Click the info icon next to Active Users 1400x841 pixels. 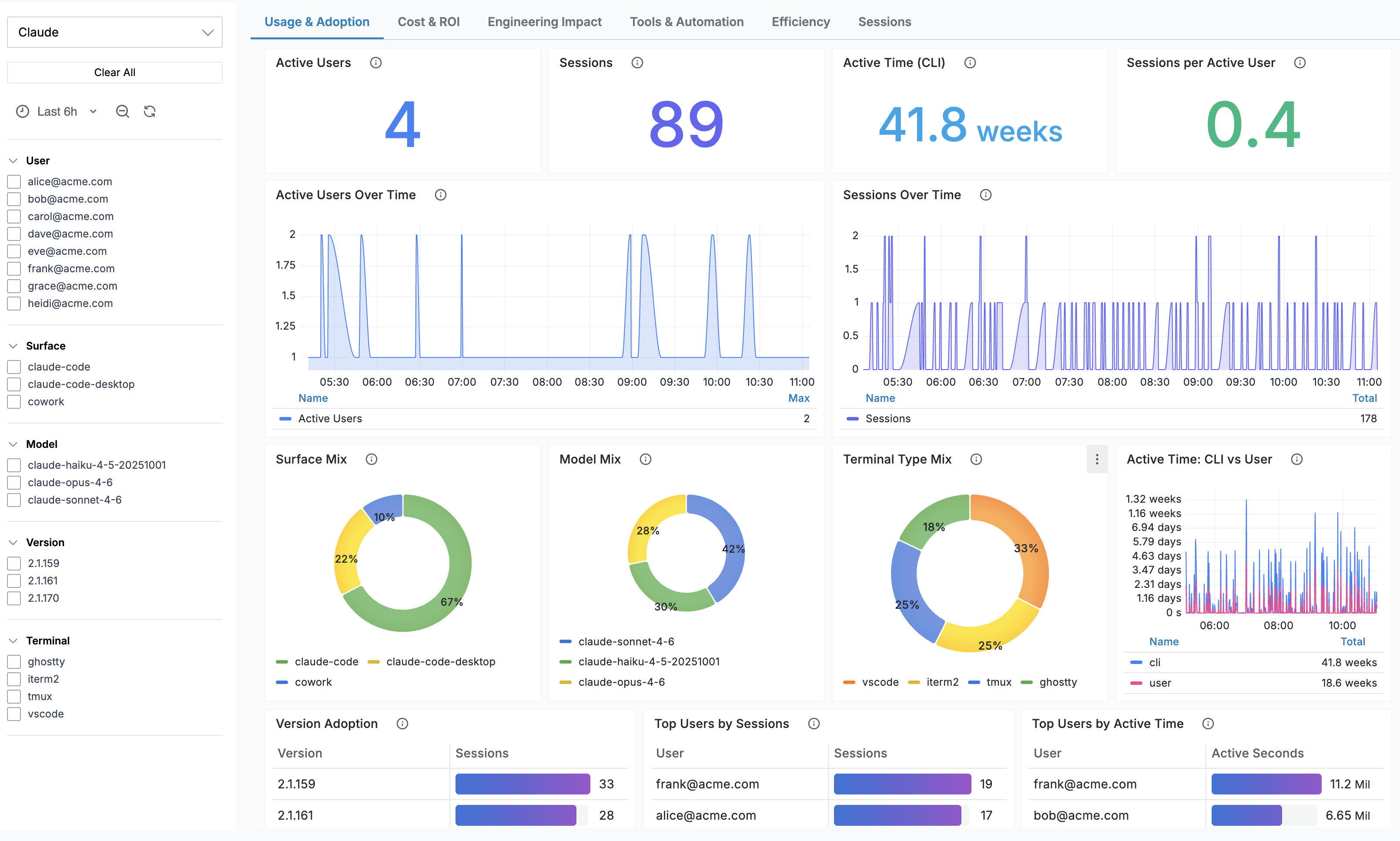pyautogui.click(x=376, y=63)
